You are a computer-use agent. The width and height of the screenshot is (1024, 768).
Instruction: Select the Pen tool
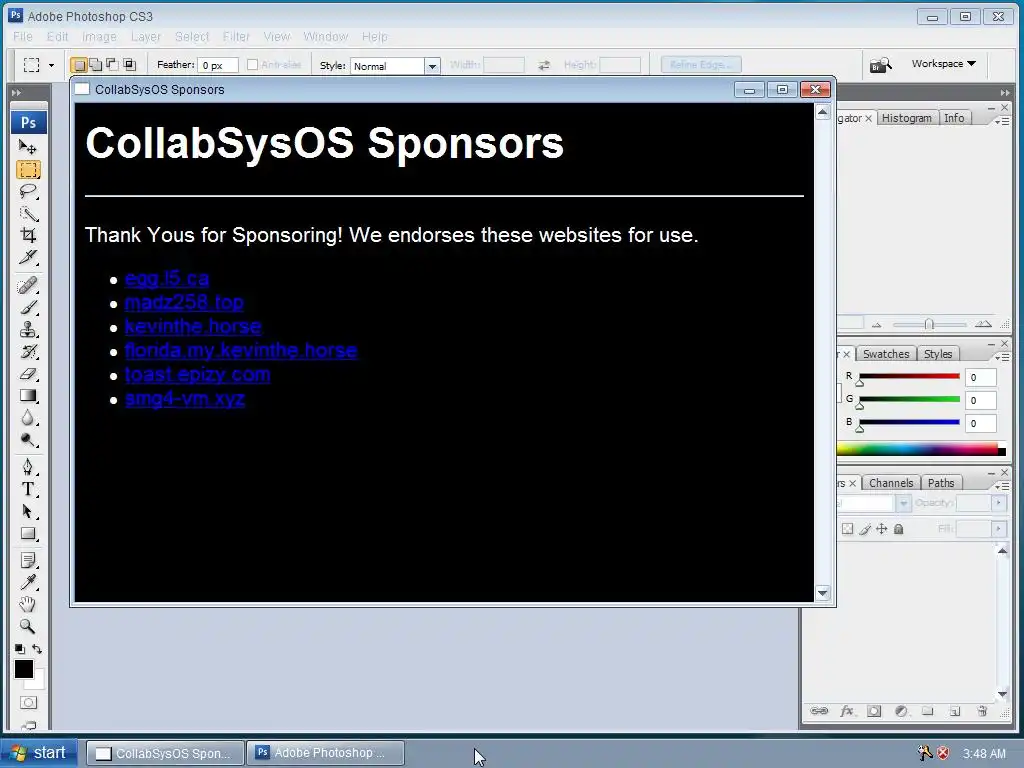[x=28, y=467]
